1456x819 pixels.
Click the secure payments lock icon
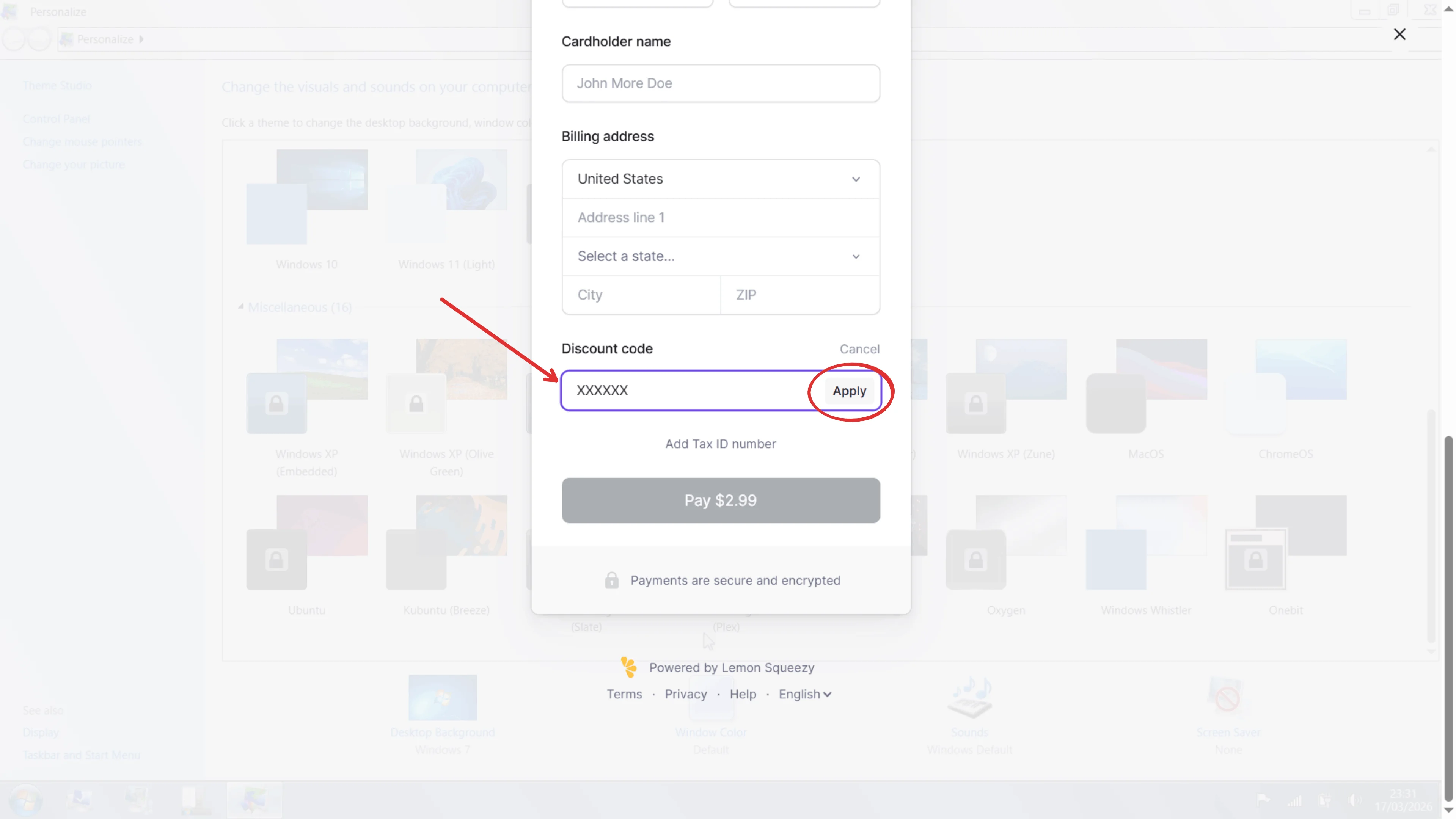pos(611,580)
